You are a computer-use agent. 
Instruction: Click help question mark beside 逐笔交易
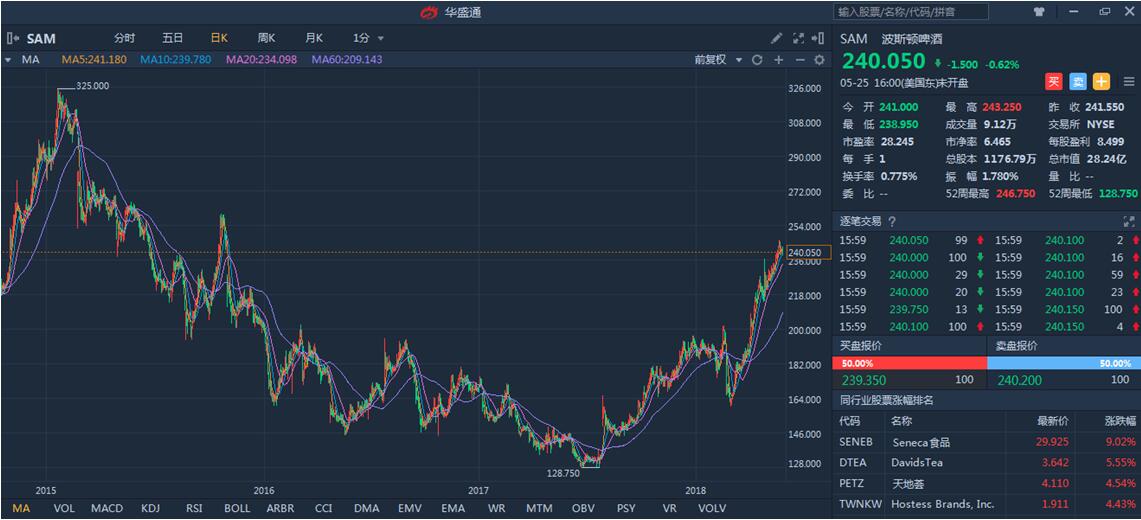(x=892, y=221)
